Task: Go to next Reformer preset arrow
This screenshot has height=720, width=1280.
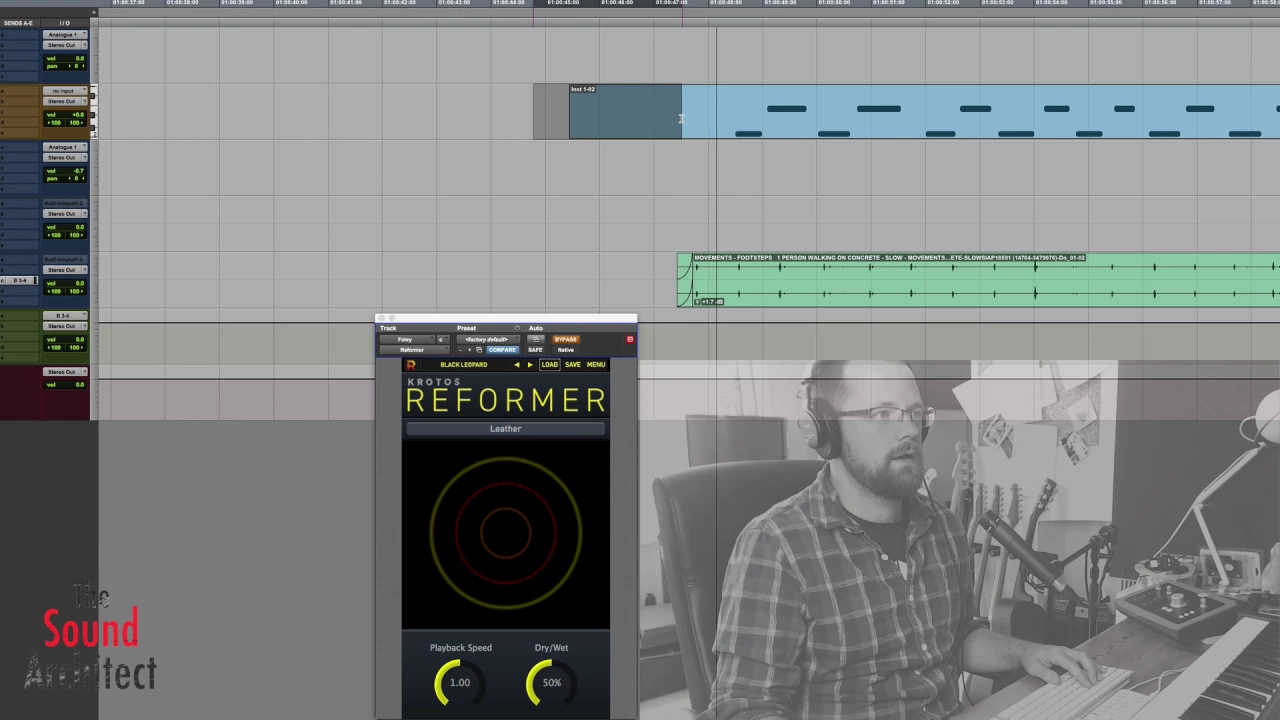Action: tap(530, 365)
